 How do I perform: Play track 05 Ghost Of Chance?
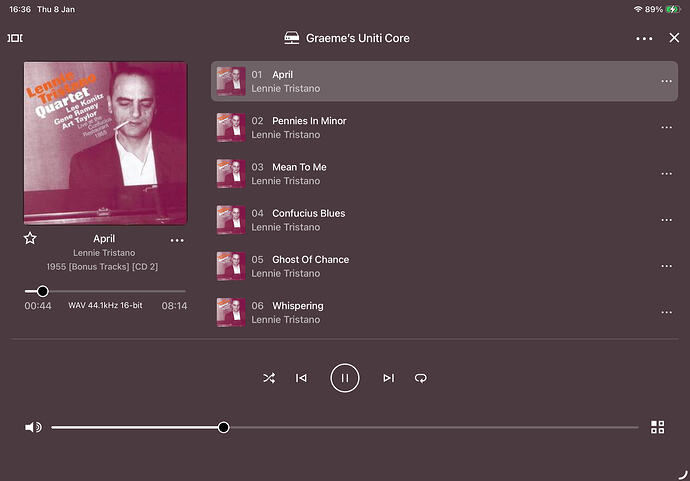click(444, 266)
